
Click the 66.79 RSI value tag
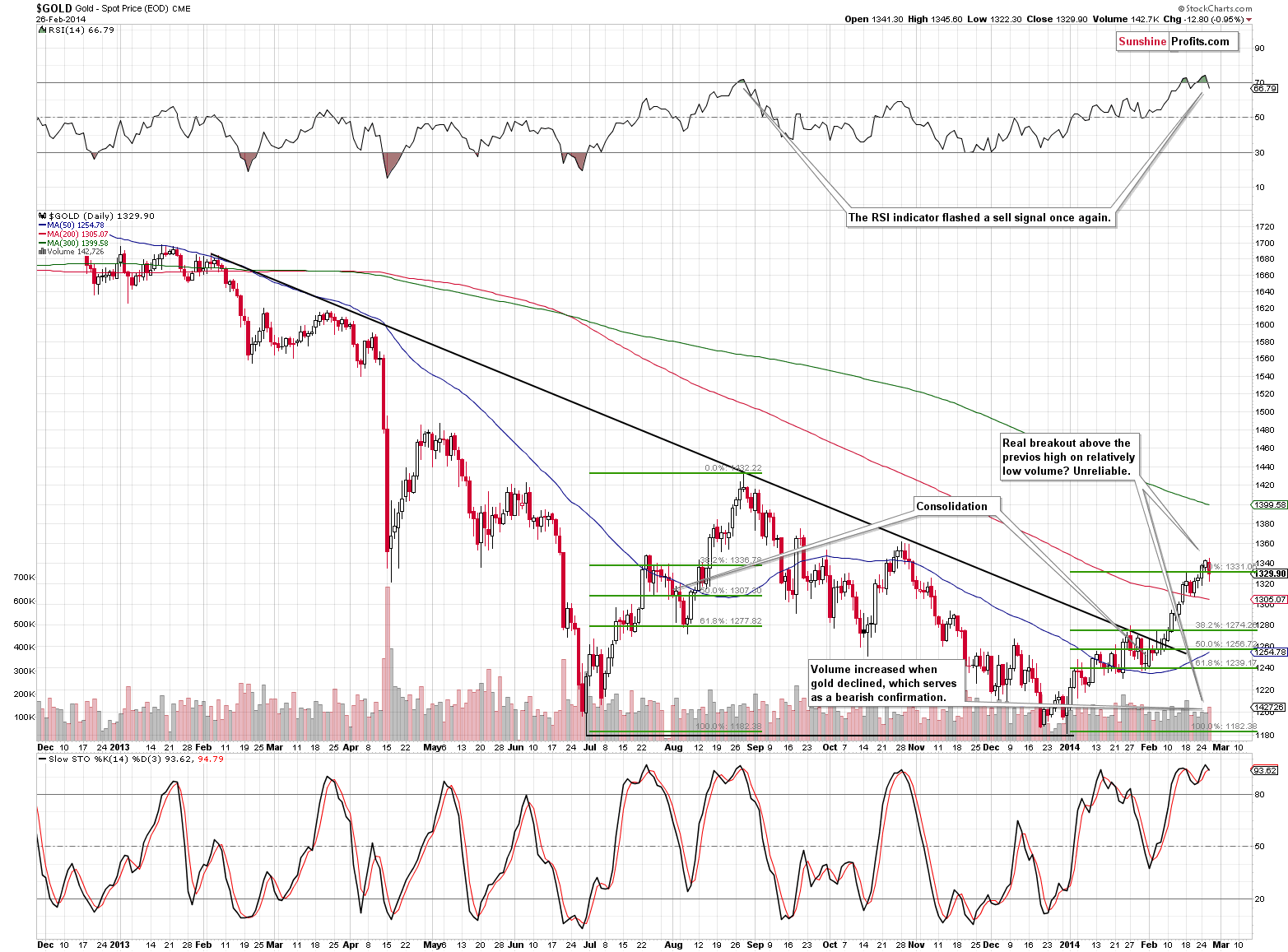coord(1265,88)
